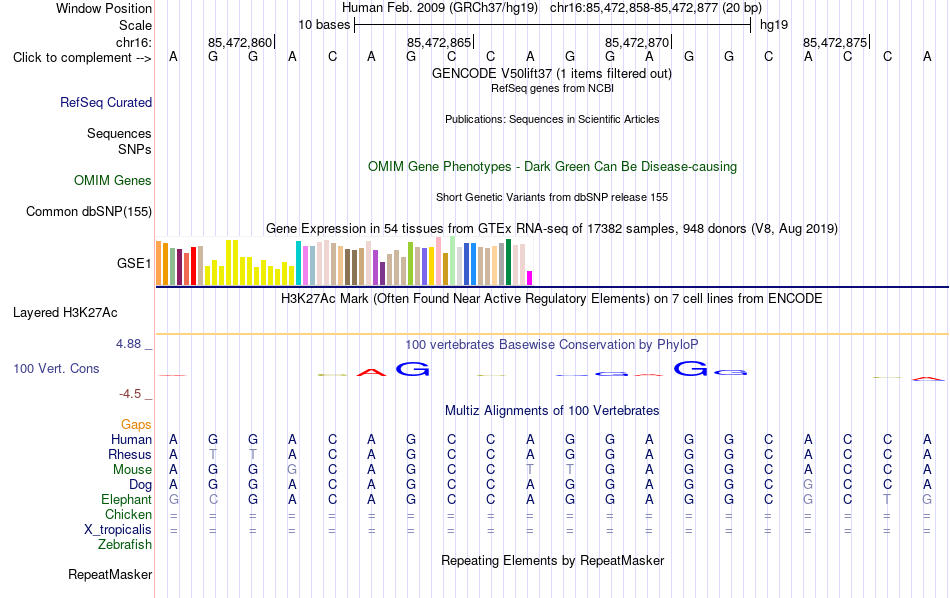Open the 100 Vert. Cons track label

tap(56, 368)
